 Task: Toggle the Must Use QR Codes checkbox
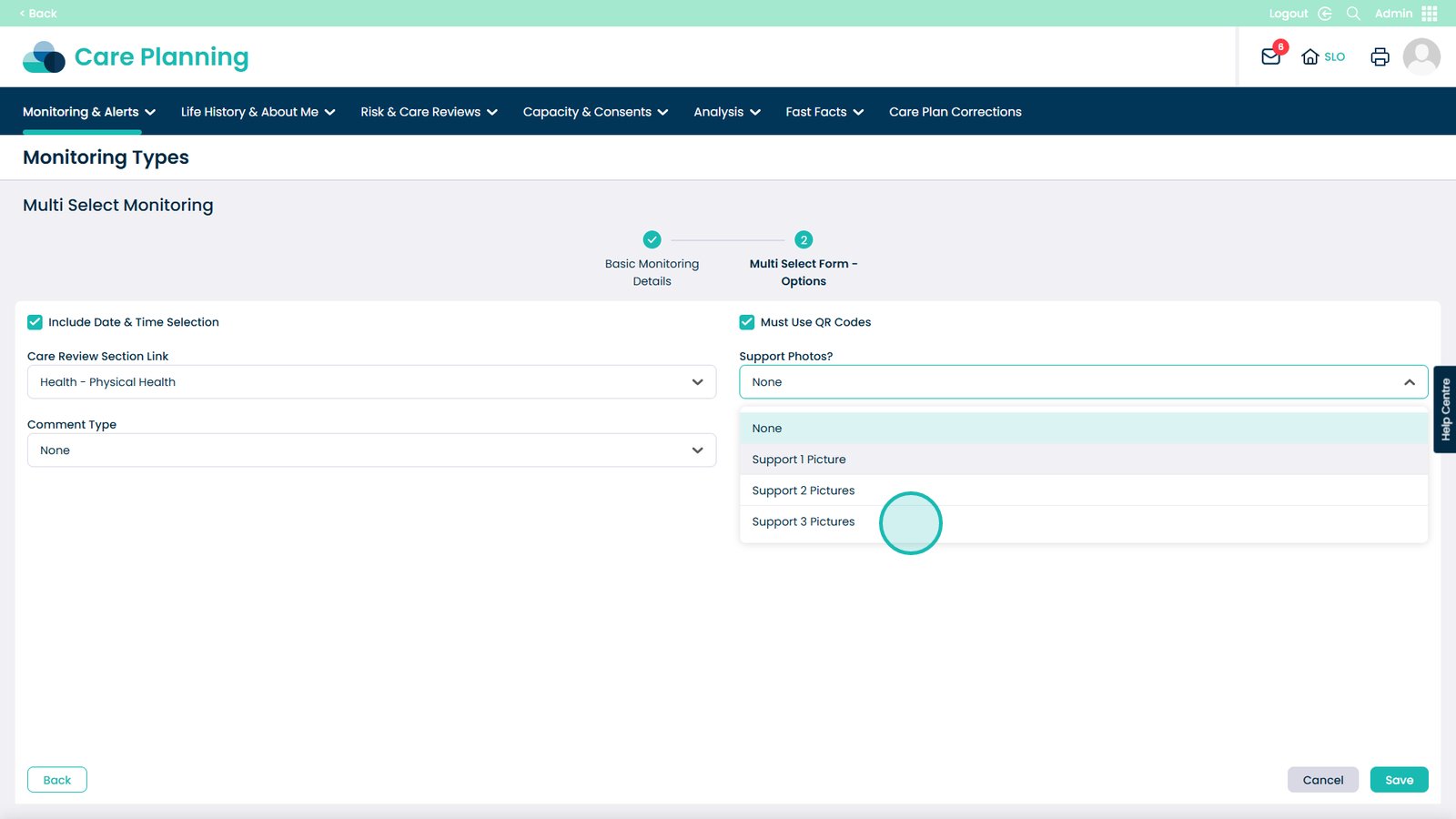[x=747, y=322]
